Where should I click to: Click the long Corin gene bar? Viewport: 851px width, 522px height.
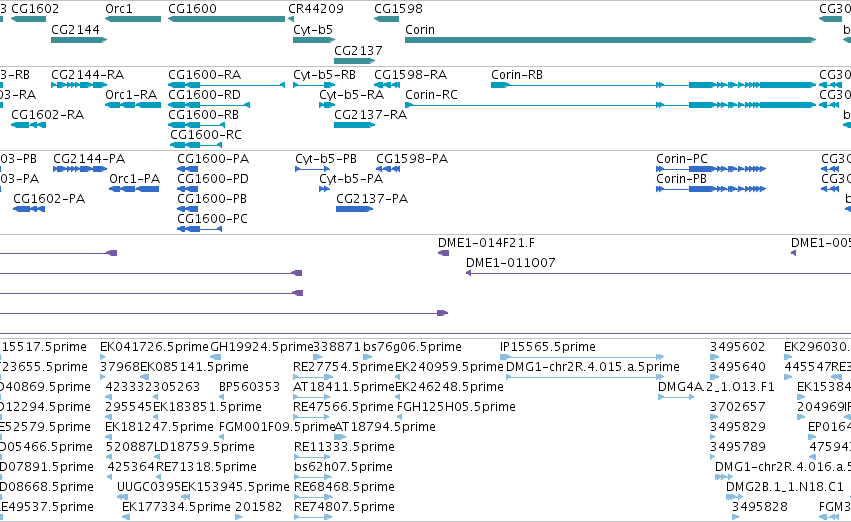[611, 40]
